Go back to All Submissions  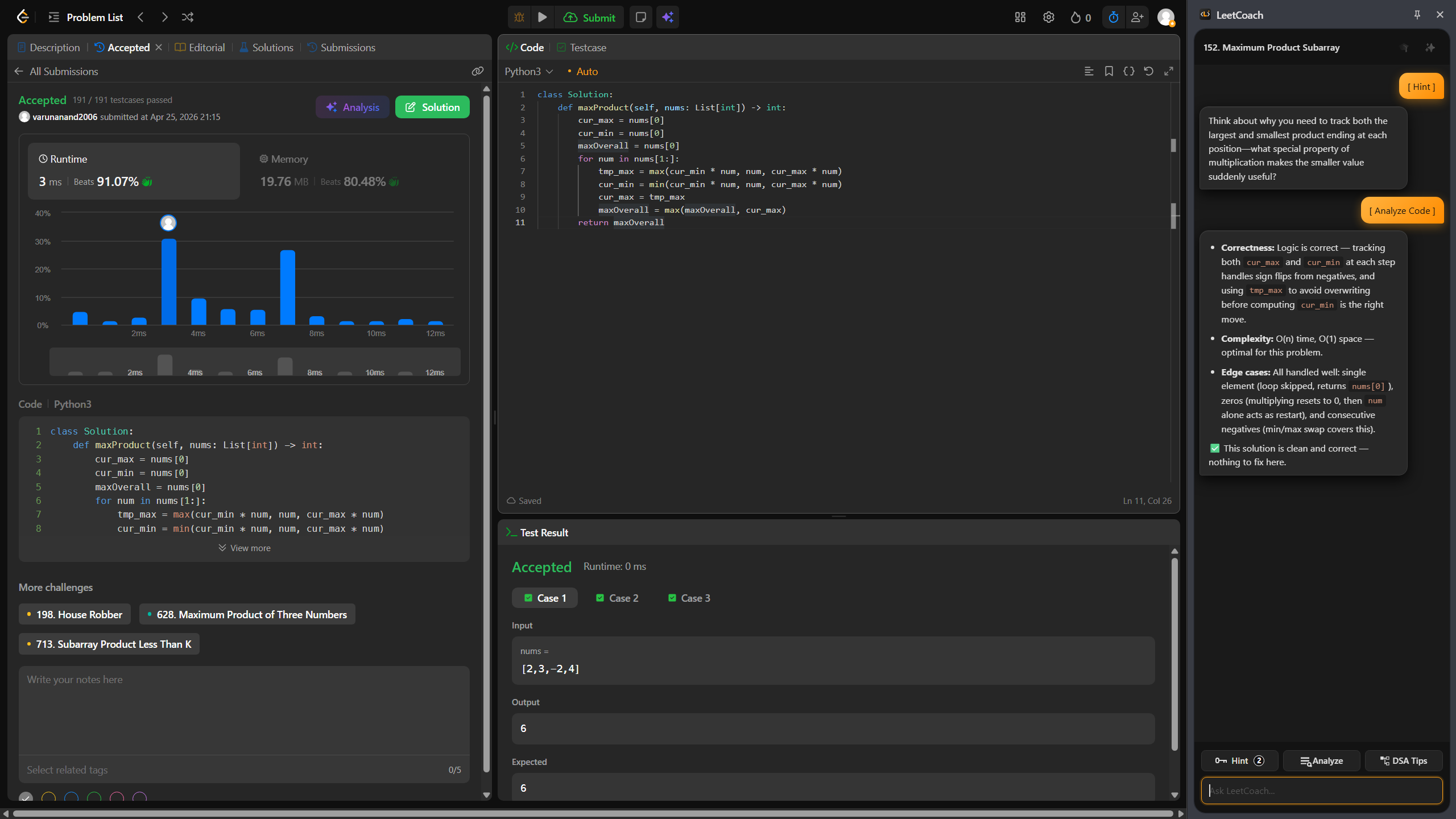point(56,71)
